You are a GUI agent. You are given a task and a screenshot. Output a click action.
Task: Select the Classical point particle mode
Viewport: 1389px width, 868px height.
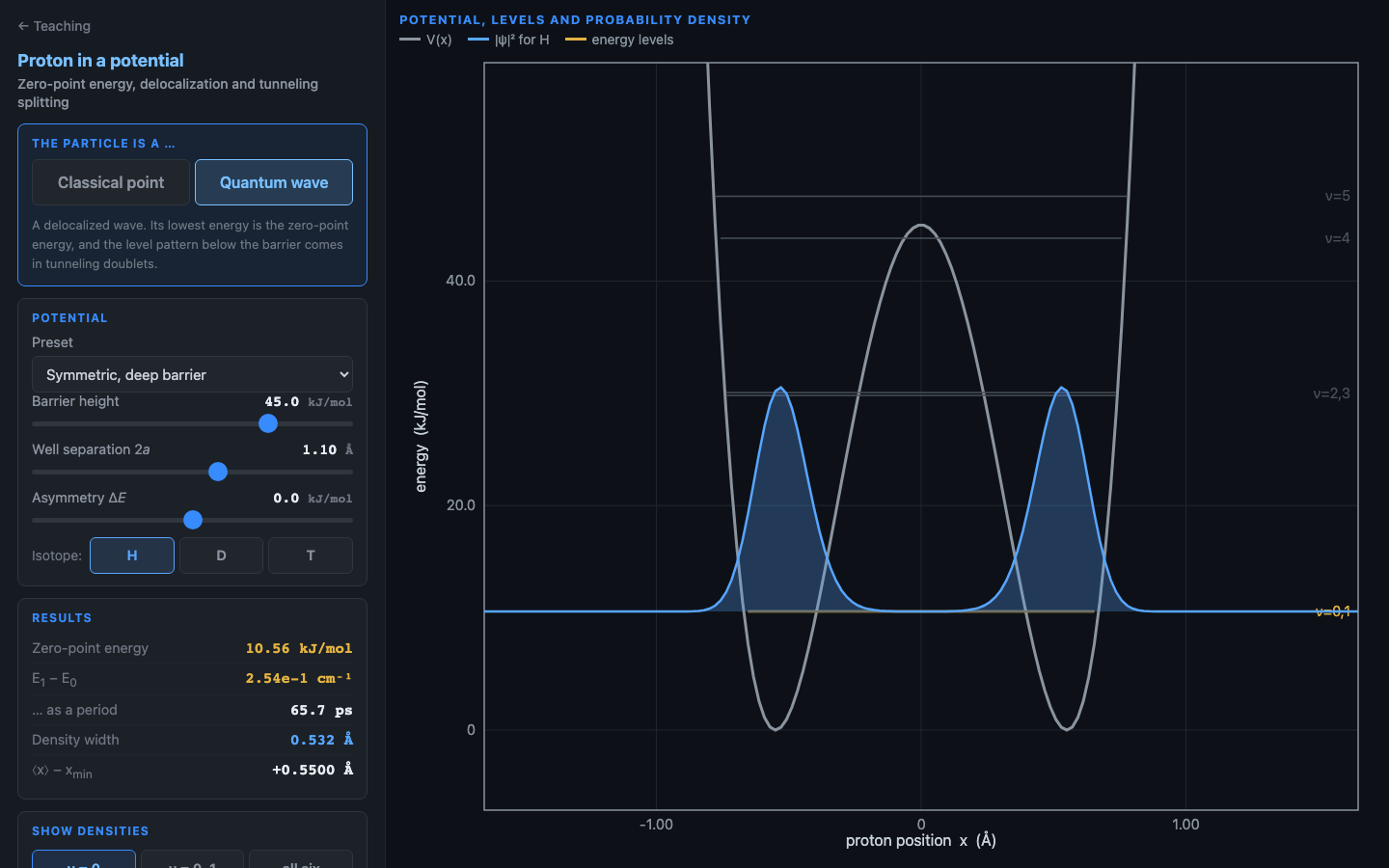click(x=111, y=182)
